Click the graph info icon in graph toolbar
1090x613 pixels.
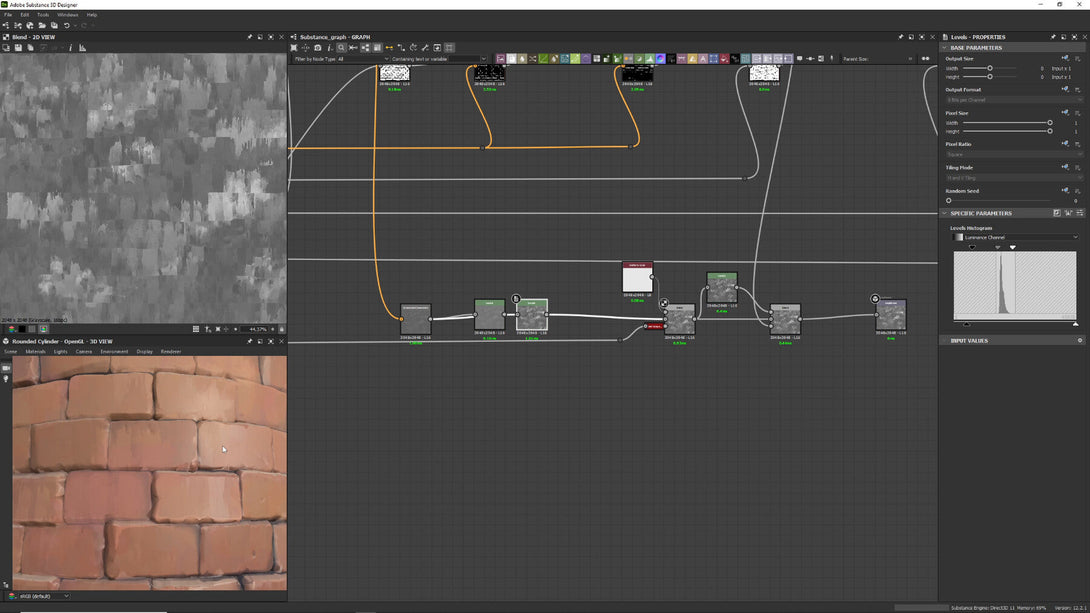tap(330, 48)
